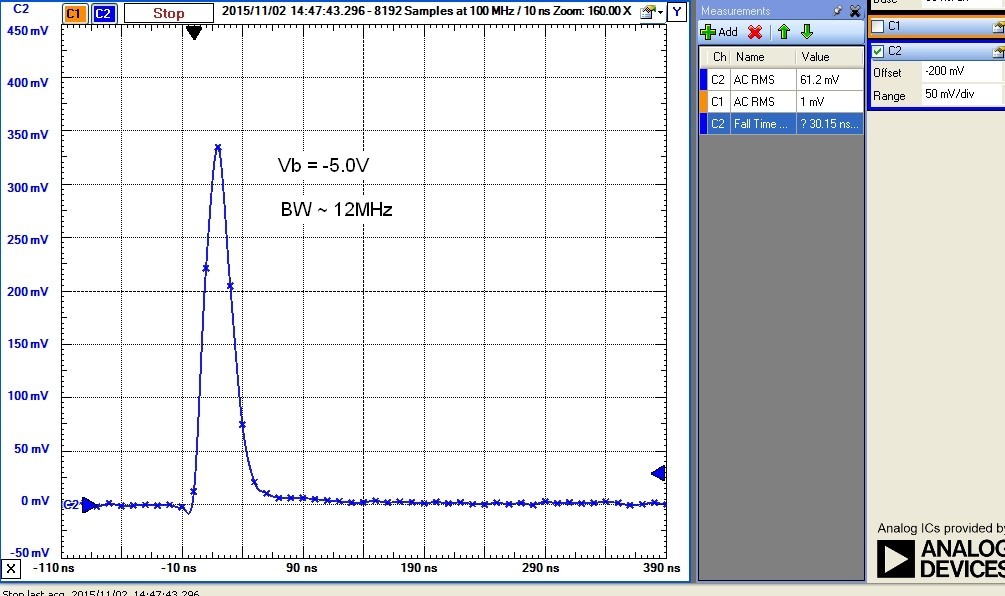Toggle the orange C1 channel button
This screenshot has width=1005, height=596.
click(74, 13)
